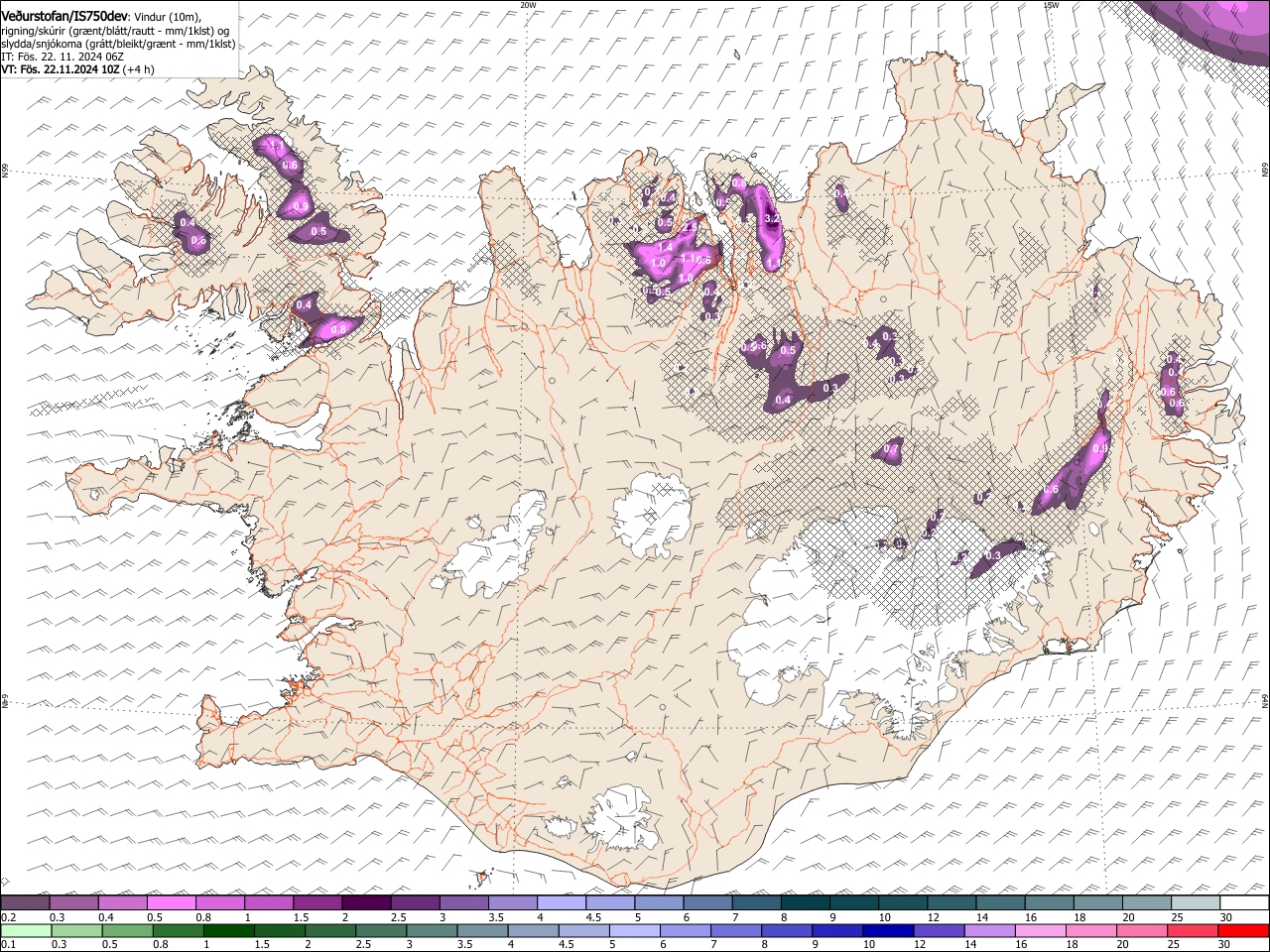Pick the lower legend swatch between 0.5 and 0.8
The width and height of the screenshot is (1270, 952).
(127, 930)
